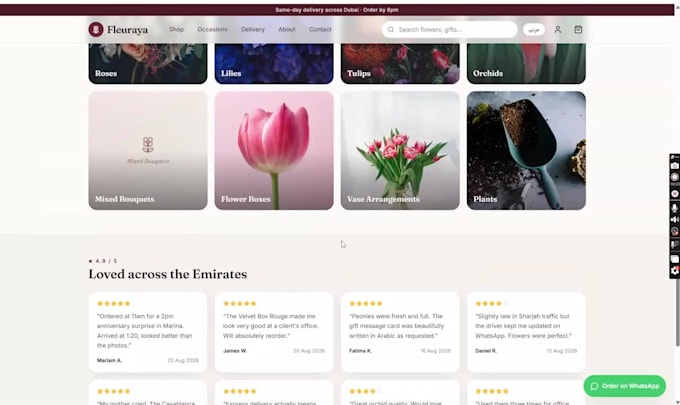The image size is (680, 405).
Task: Click the camera screenshot icon in recorder toolbar
Action: (675, 166)
